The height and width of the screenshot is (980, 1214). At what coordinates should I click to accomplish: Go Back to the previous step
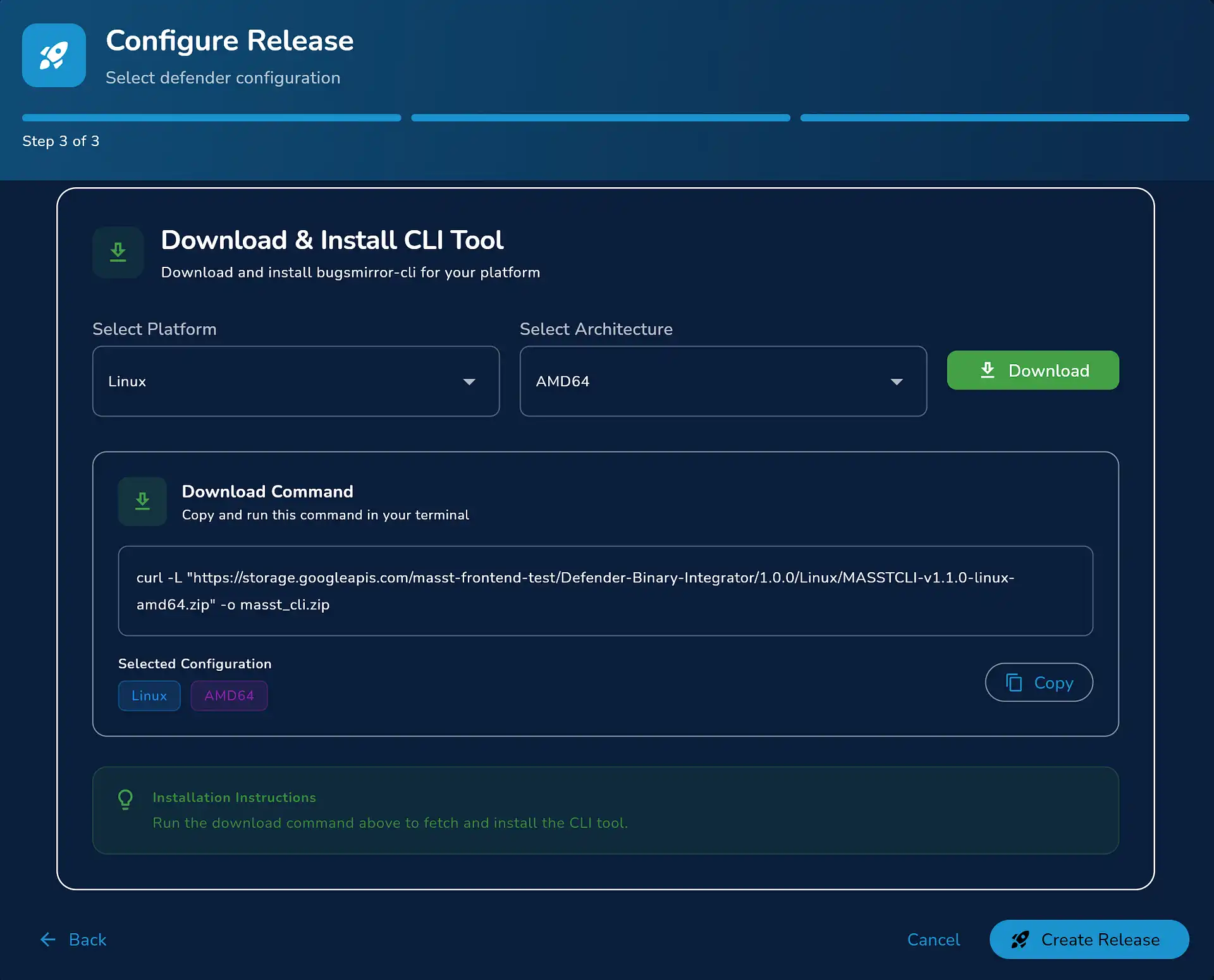tap(73, 940)
